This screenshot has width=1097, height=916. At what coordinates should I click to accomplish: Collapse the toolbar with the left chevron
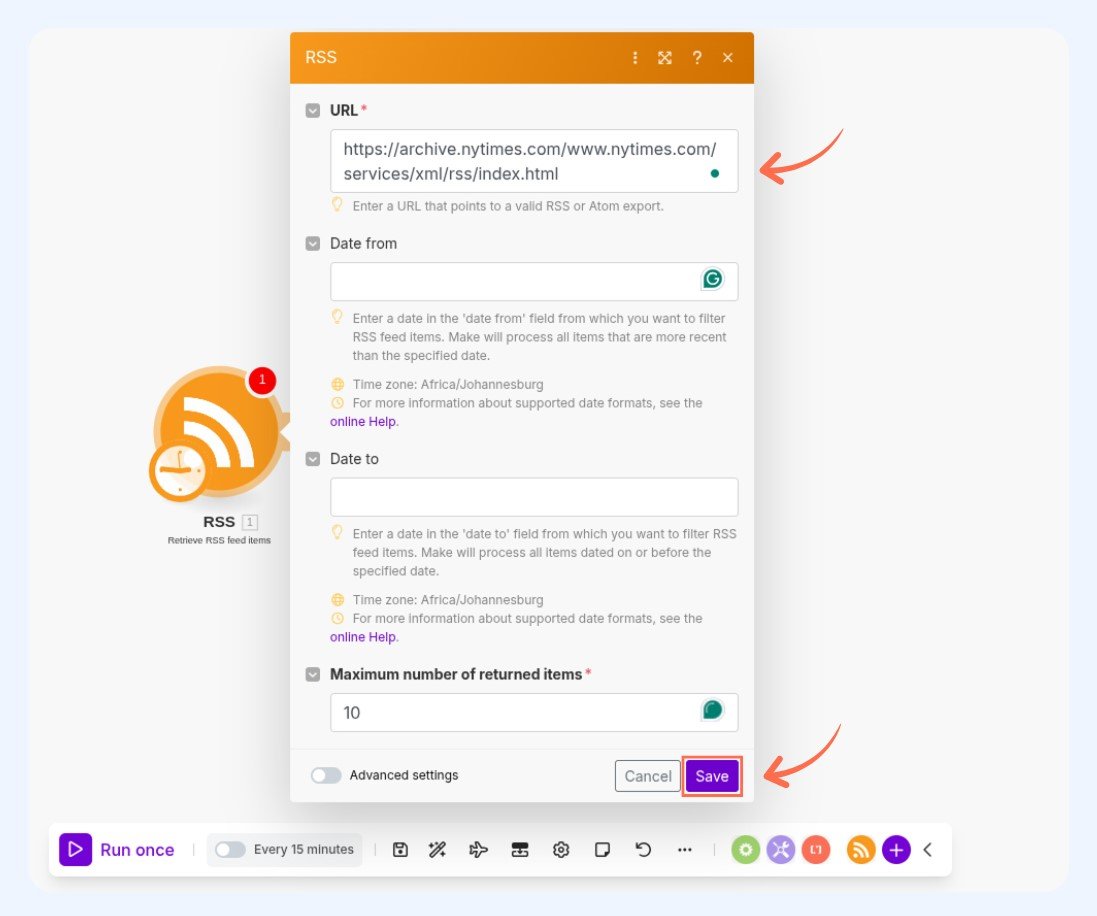[x=928, y=849]
